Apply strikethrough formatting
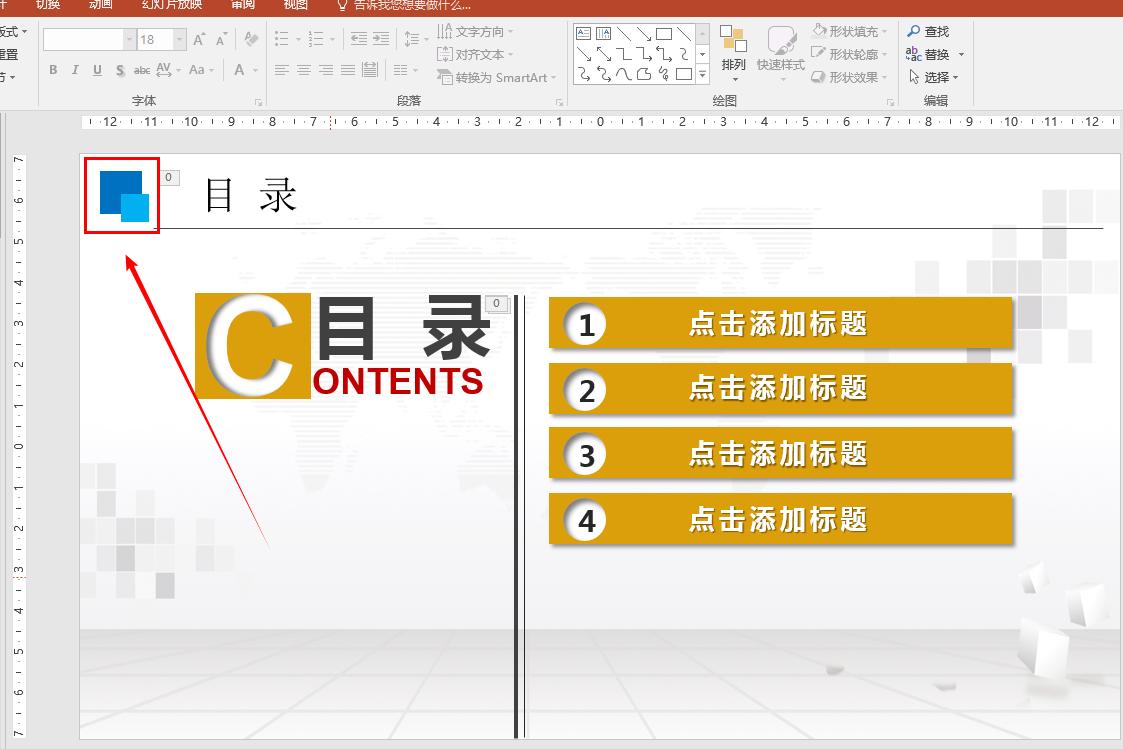1123x749 pixels. (x=142, y=70)
